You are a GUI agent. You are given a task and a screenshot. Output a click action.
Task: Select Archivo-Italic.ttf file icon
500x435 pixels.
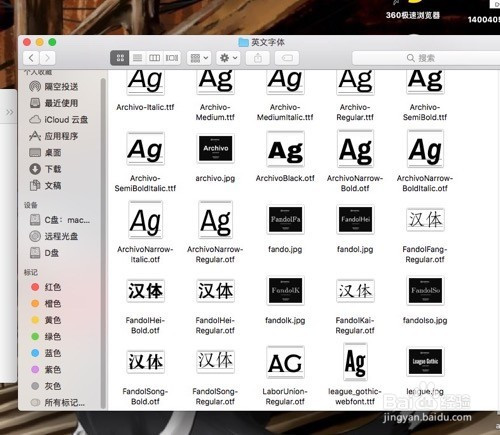point(145,82)
